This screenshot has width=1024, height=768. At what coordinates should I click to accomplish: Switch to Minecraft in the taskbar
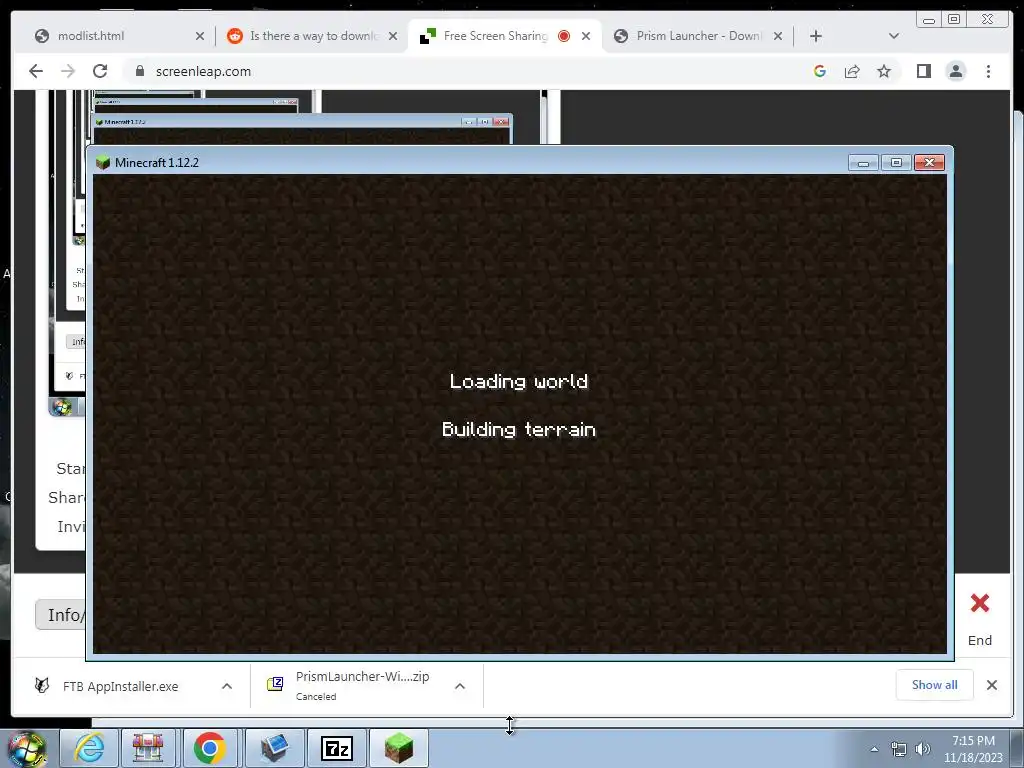tap(399, 748)
